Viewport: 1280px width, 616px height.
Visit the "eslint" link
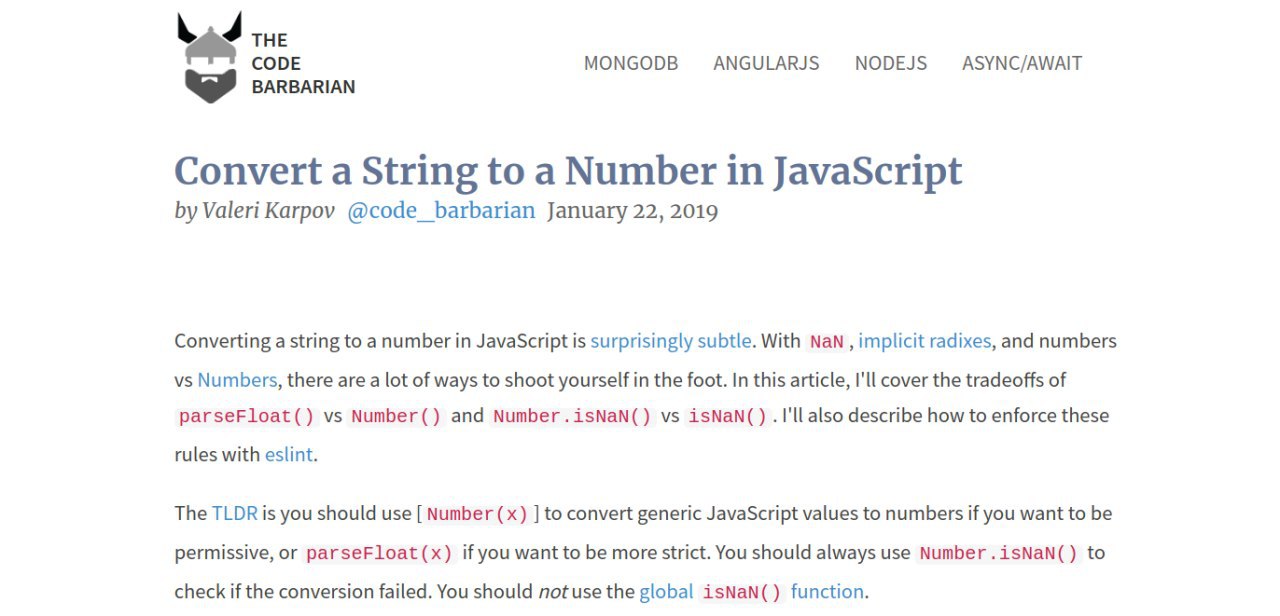click(x=290, y=454)
